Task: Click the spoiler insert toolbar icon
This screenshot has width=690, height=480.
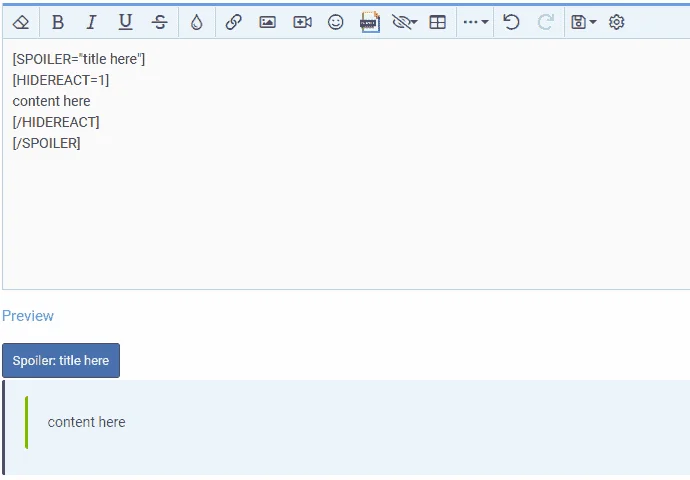Action: [370, 22]
